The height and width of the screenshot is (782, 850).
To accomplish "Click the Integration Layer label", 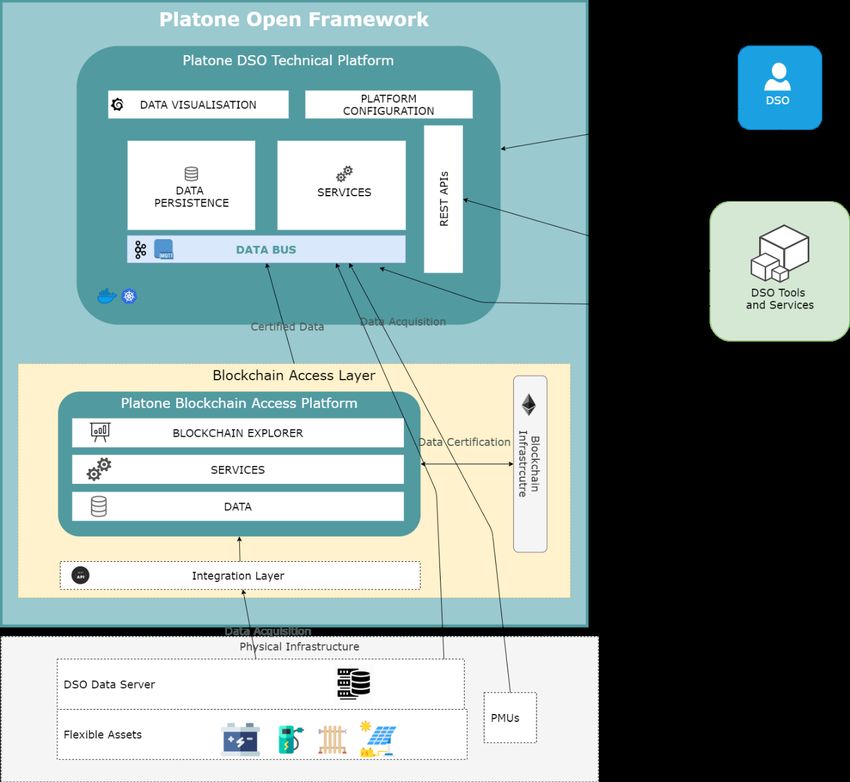I will (238, 576).
